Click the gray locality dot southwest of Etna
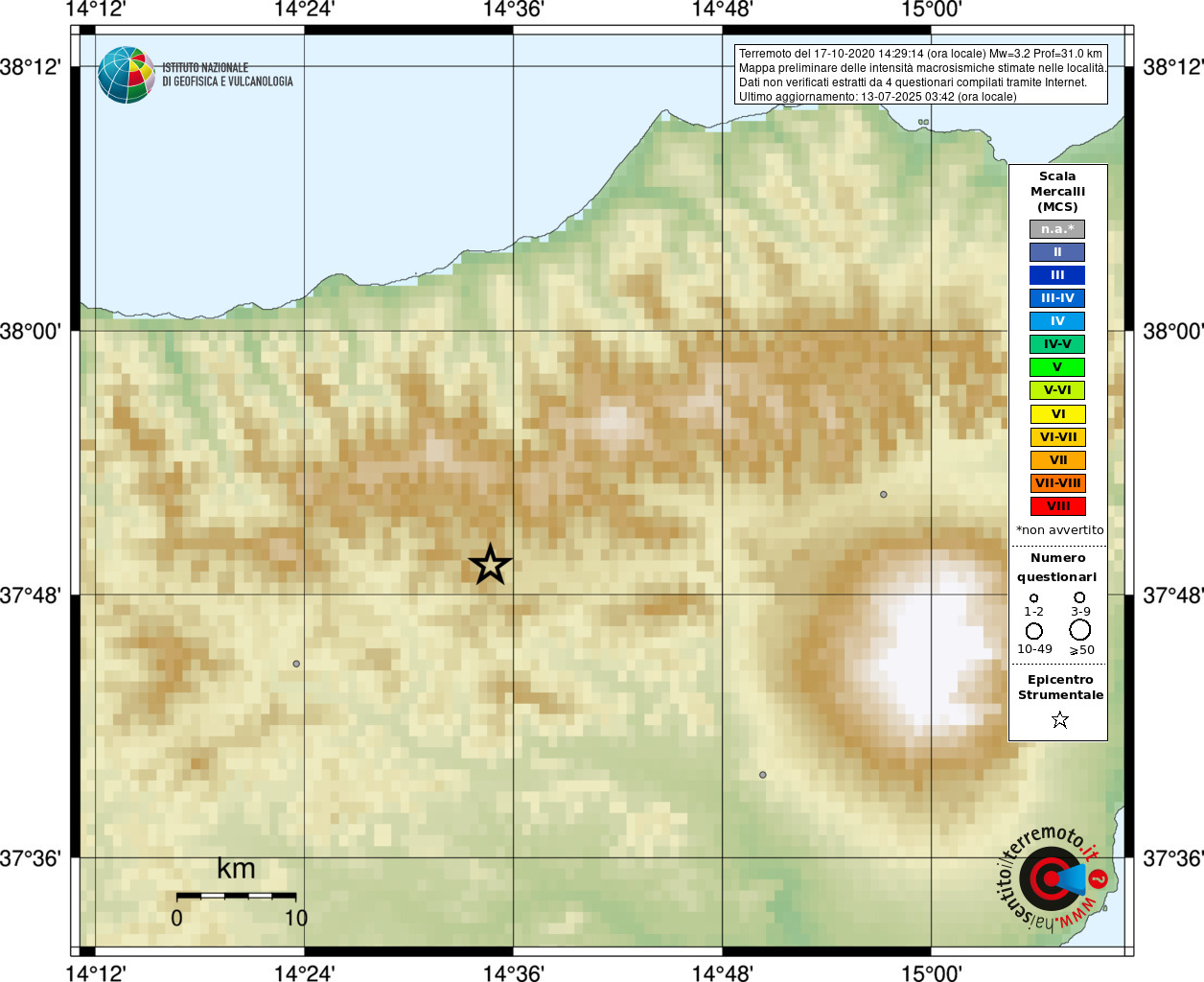The width and height of the screenshot is (1204, 982). click(763, 775)
